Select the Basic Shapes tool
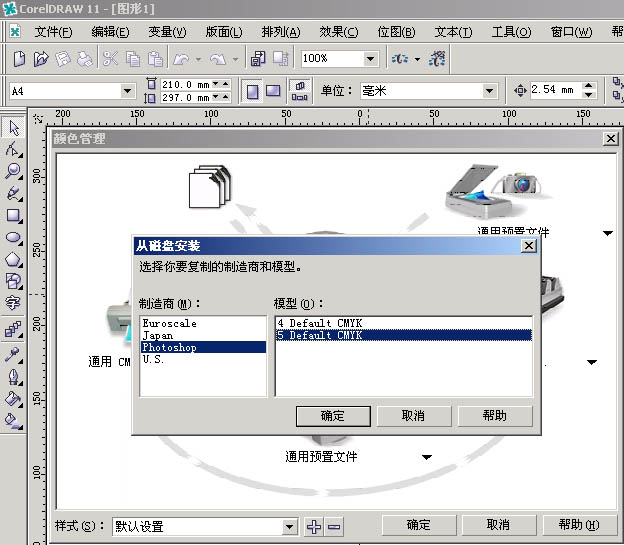This screenshot has height=545, width=624. tap(13, 281)
